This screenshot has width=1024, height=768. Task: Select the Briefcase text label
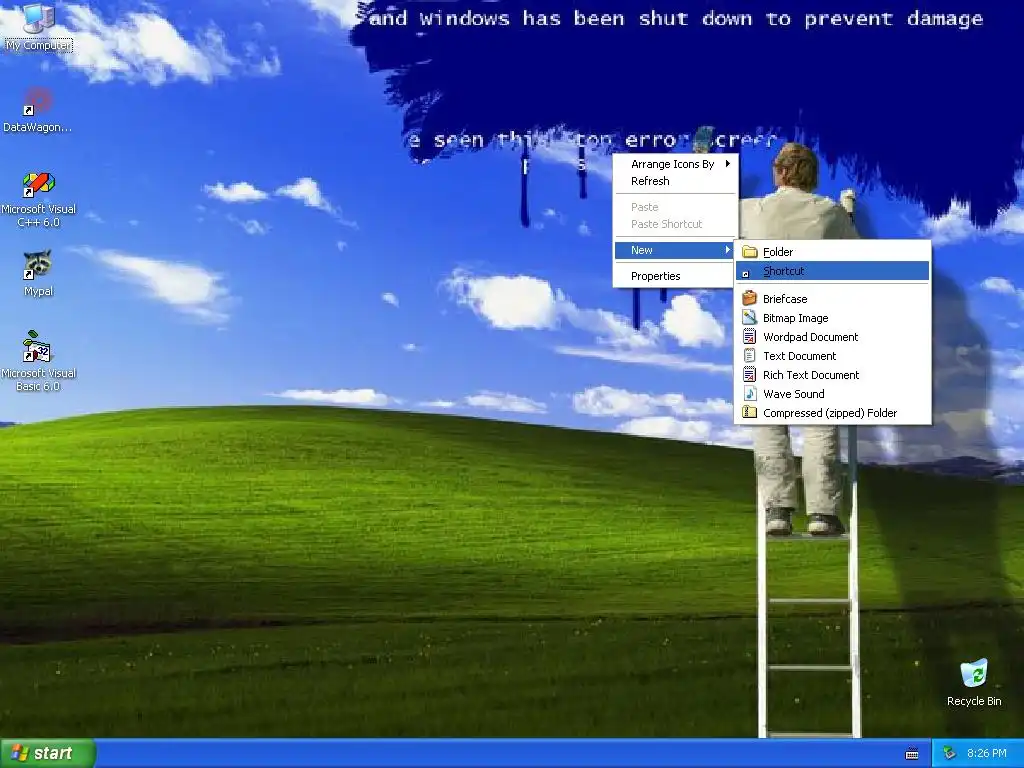point(785,299)
